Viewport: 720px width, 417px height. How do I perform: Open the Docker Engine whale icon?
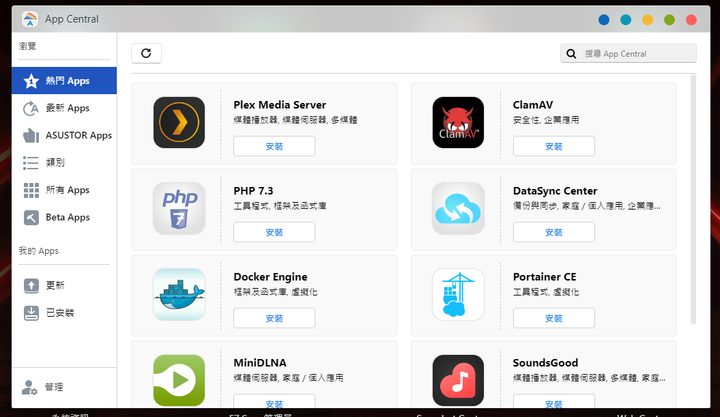click(x=179, y=294)
